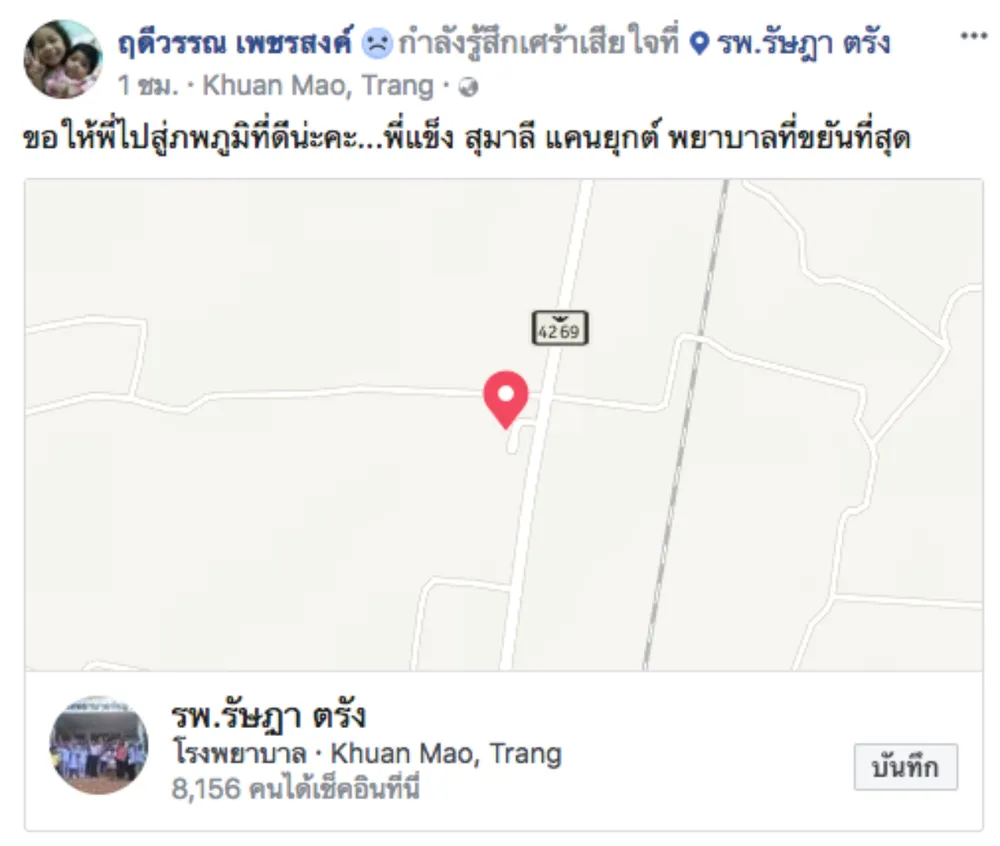Open the poster's profile picture
Image resolution: width=1000 pixels, height=846 pixels.
tap(63, 59)
